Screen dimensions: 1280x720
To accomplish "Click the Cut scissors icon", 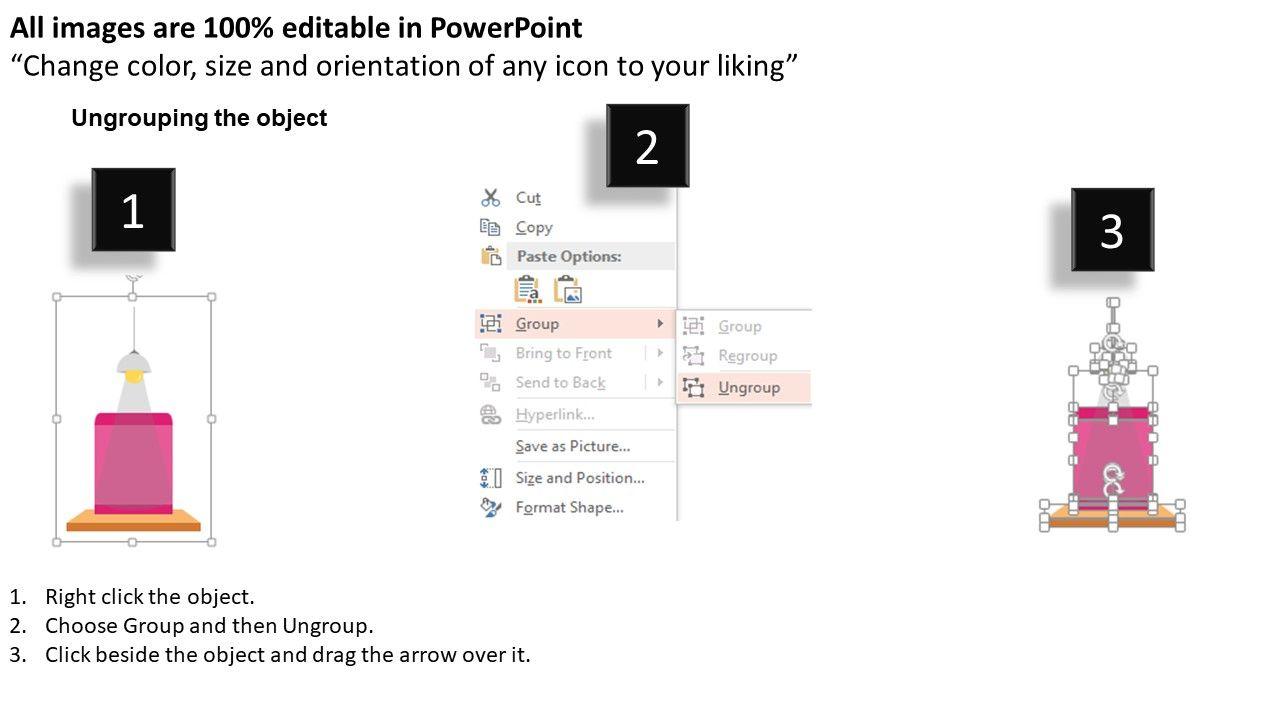I will tap(490, 198).
